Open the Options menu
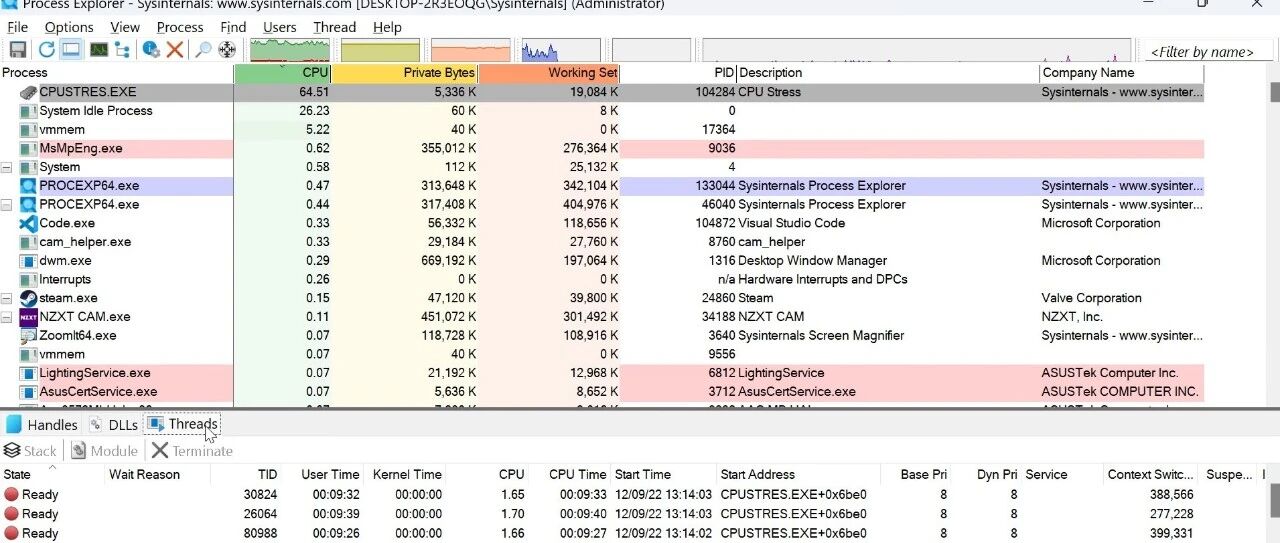Viewport: 1280px width, 543px height. (x=69, y=27)
